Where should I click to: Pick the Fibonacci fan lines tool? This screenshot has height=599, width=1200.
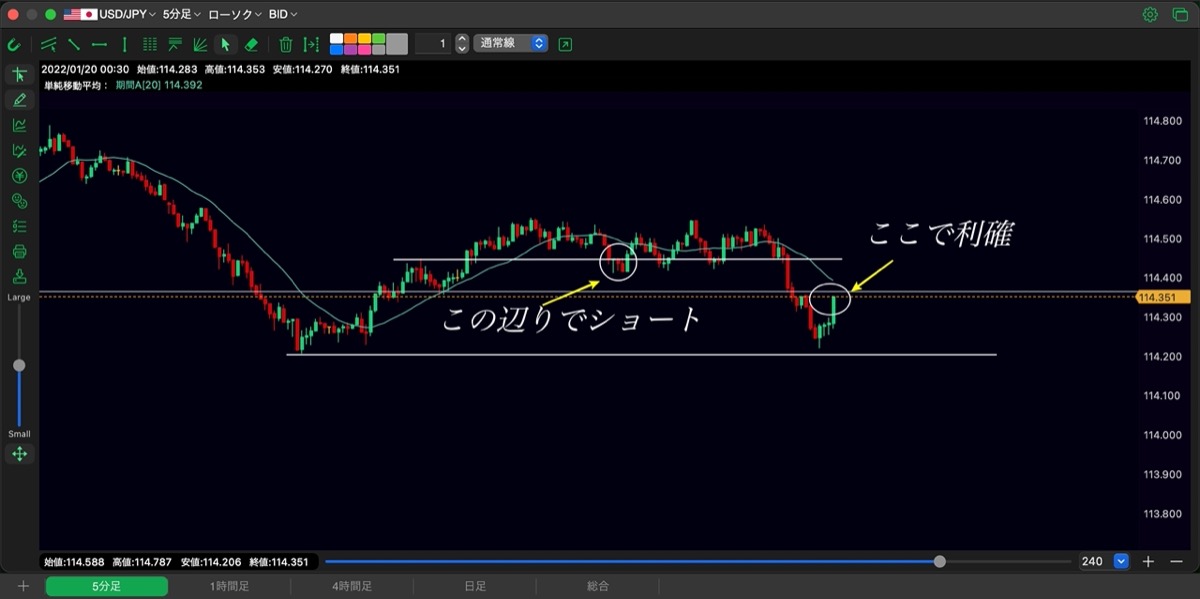point(200,44)
